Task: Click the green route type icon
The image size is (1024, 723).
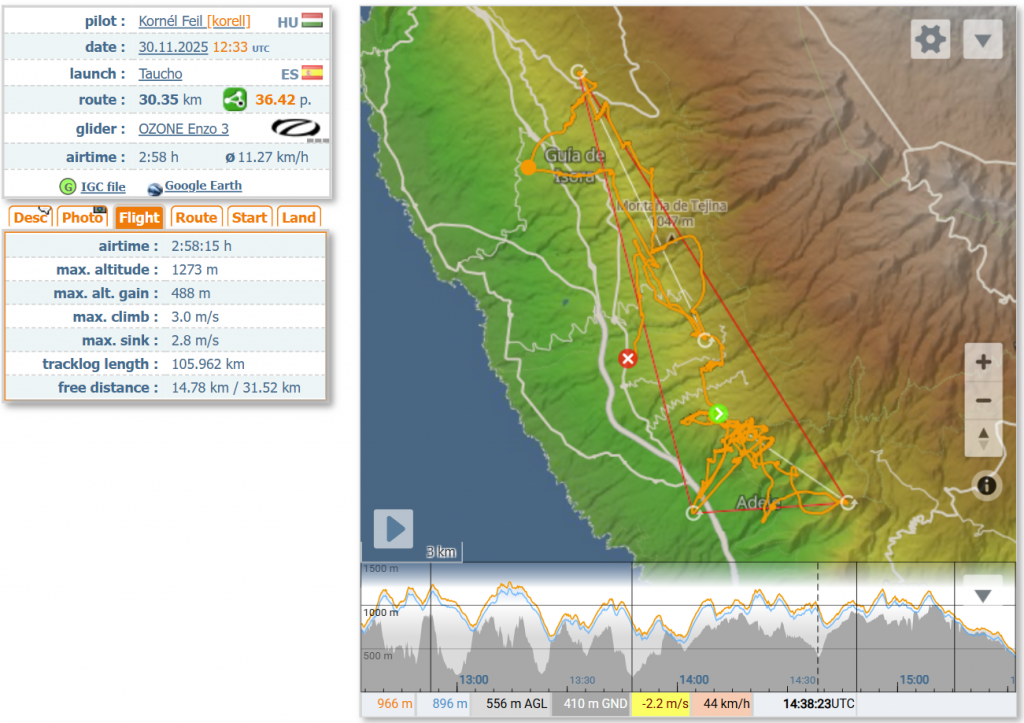Action: pyautogui.click(x=234, y=100)
